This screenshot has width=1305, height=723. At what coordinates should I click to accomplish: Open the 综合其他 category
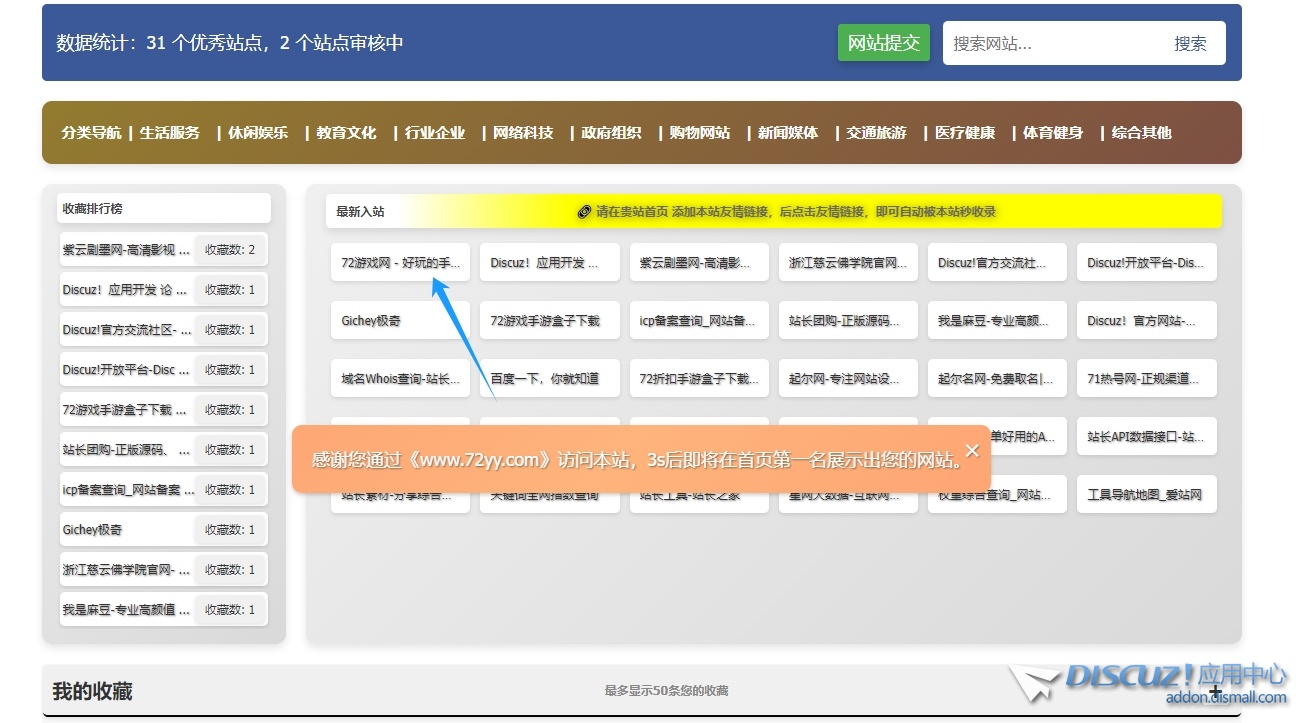pos(1141,133)
